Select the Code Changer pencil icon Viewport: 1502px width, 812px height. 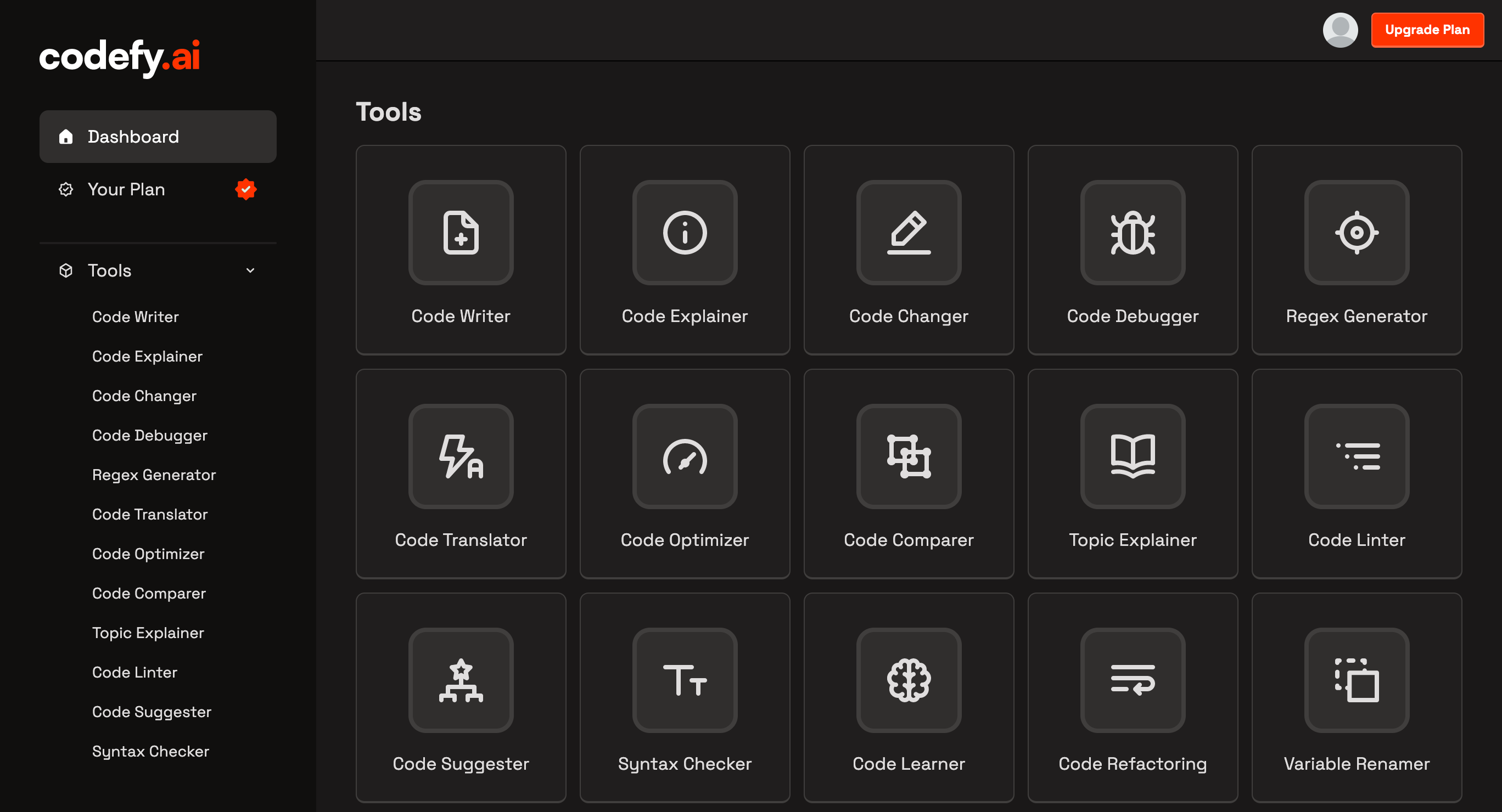[x=909, y=233]
